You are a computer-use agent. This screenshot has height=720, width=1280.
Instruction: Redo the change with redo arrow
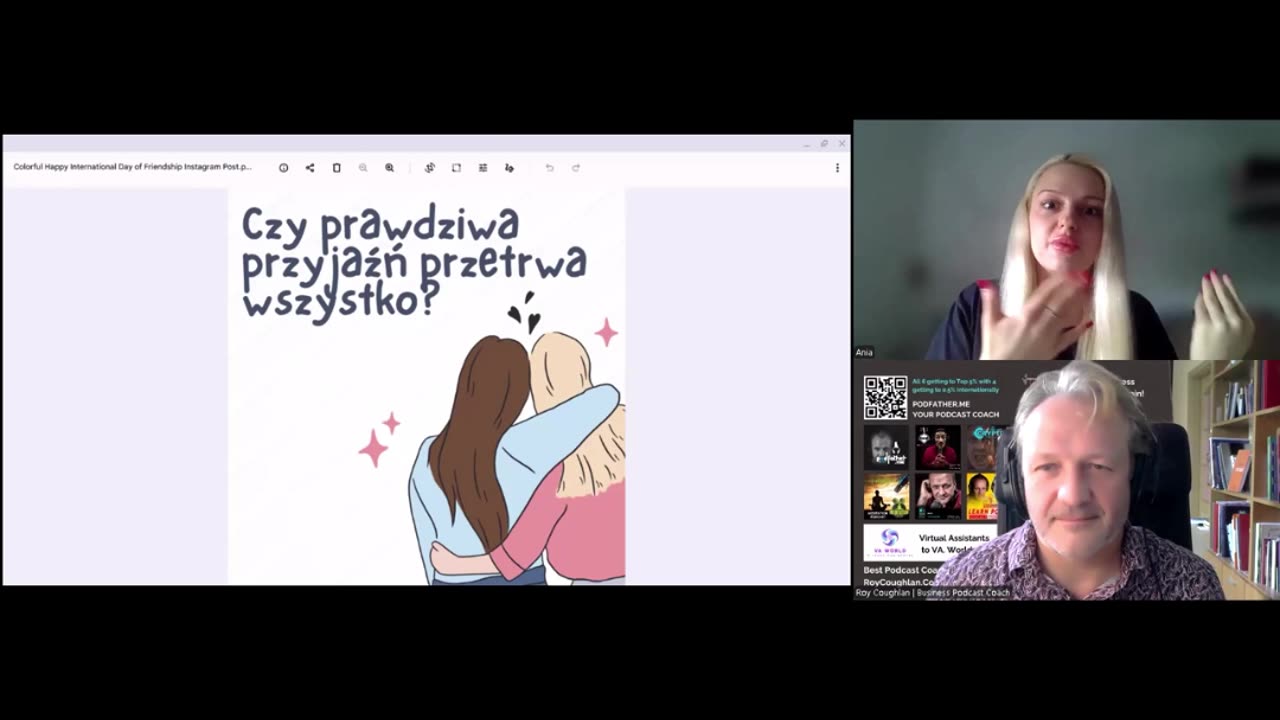click(x=575, y=168)
